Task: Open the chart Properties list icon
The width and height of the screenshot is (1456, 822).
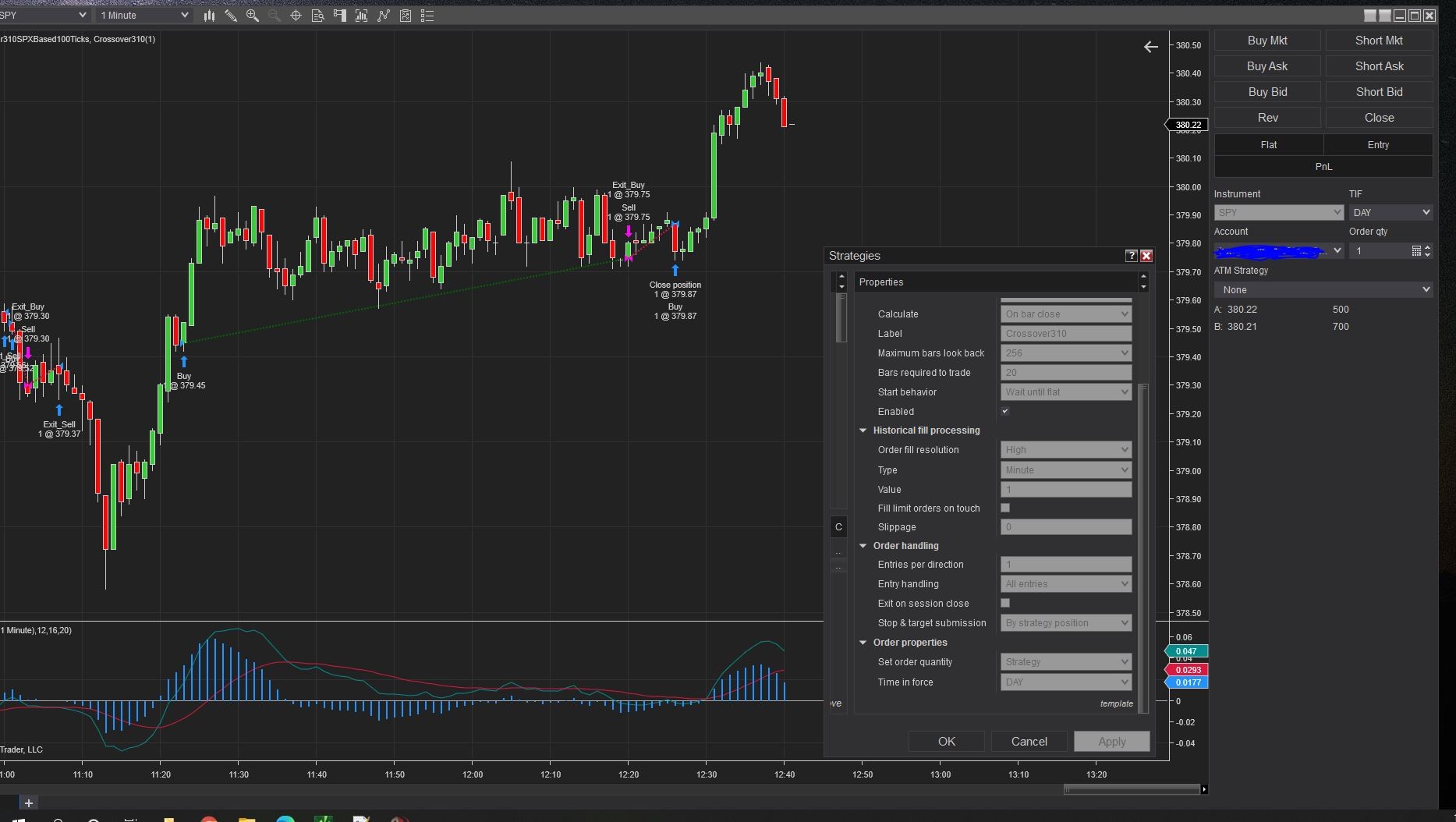Action: click(427, 15)
